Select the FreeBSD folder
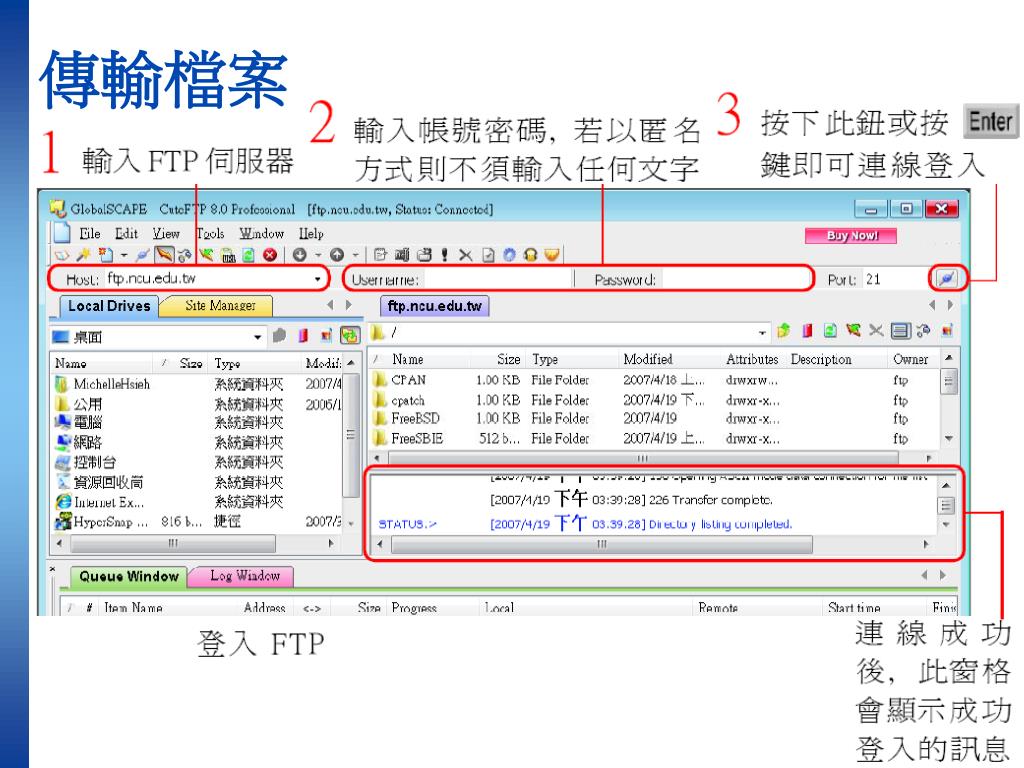1024x768 pixels. coord(415,419)
